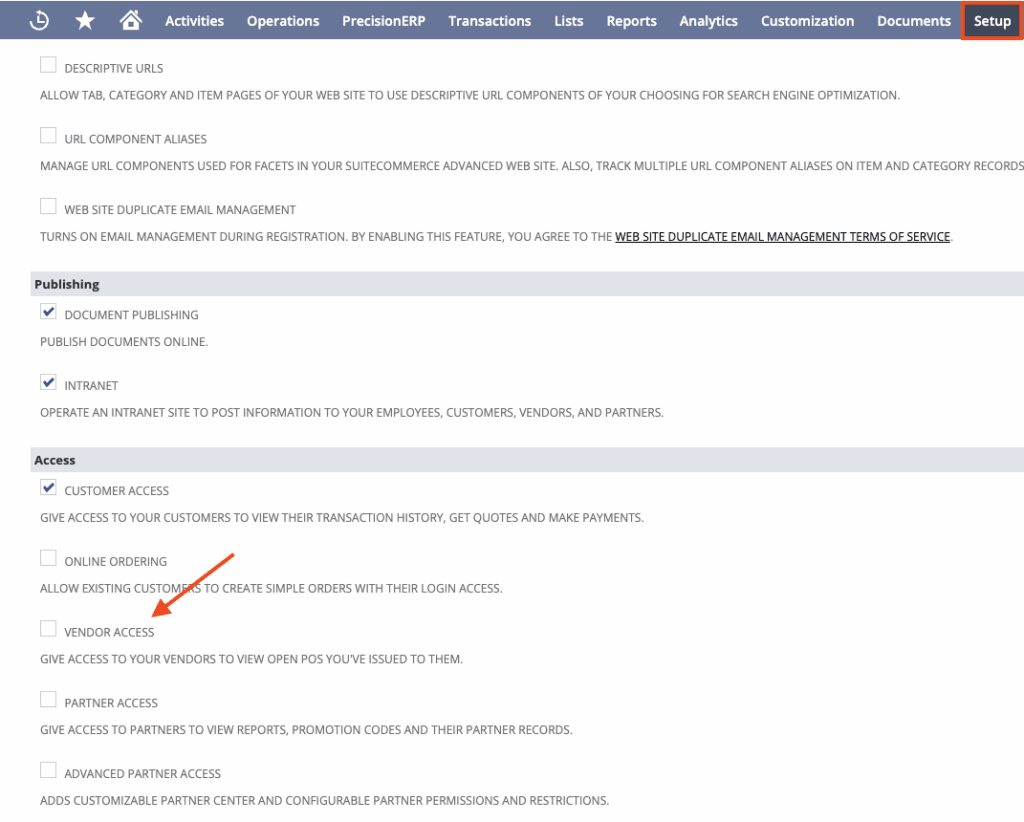Screen dimensions: 1024x822
Task: Open the Documents menu
Action: point(914,21)
